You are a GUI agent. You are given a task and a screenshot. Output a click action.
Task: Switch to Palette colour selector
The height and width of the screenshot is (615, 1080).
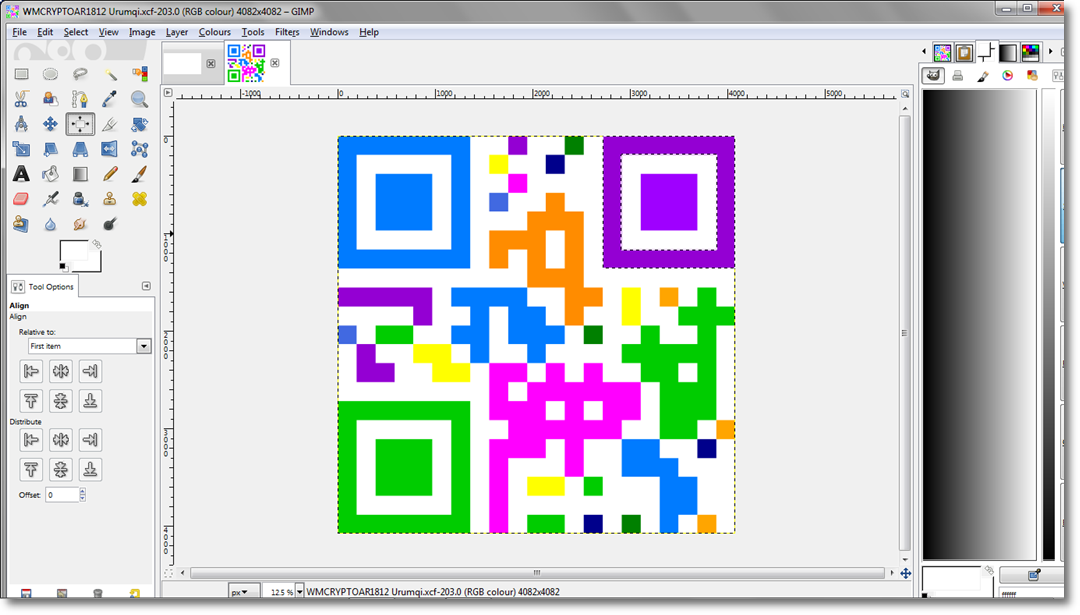point(1032,76)
